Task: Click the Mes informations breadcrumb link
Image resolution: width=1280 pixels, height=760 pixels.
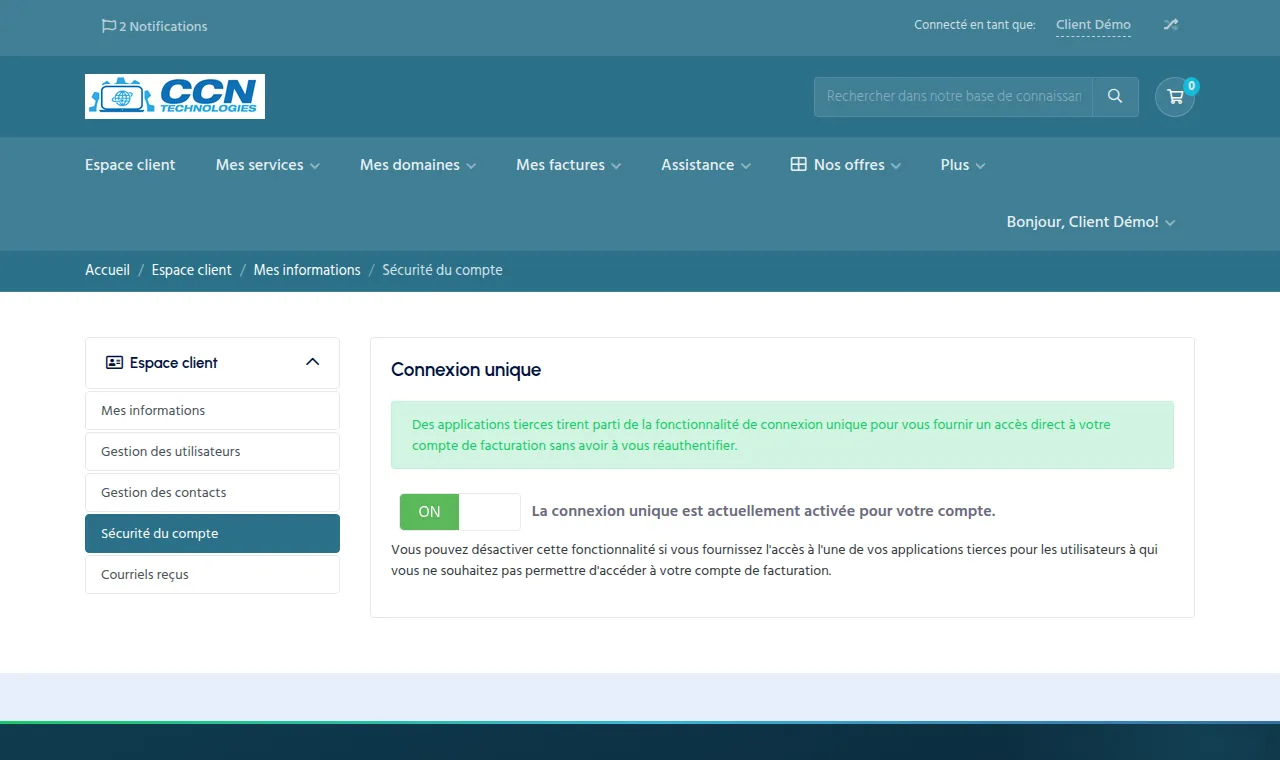Action: [x=307, y=270]
